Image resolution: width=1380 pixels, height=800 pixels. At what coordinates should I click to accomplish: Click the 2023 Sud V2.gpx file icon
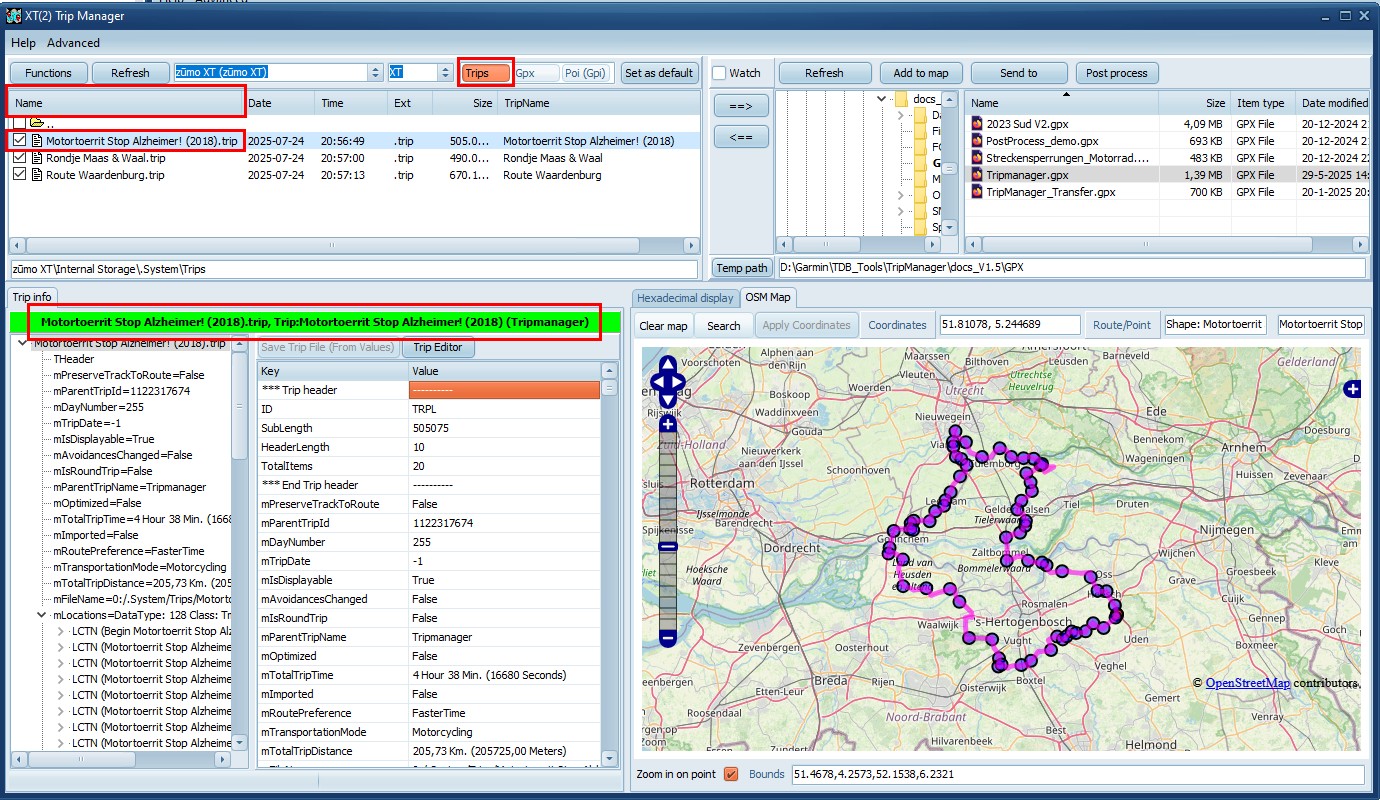pos(977,124)
